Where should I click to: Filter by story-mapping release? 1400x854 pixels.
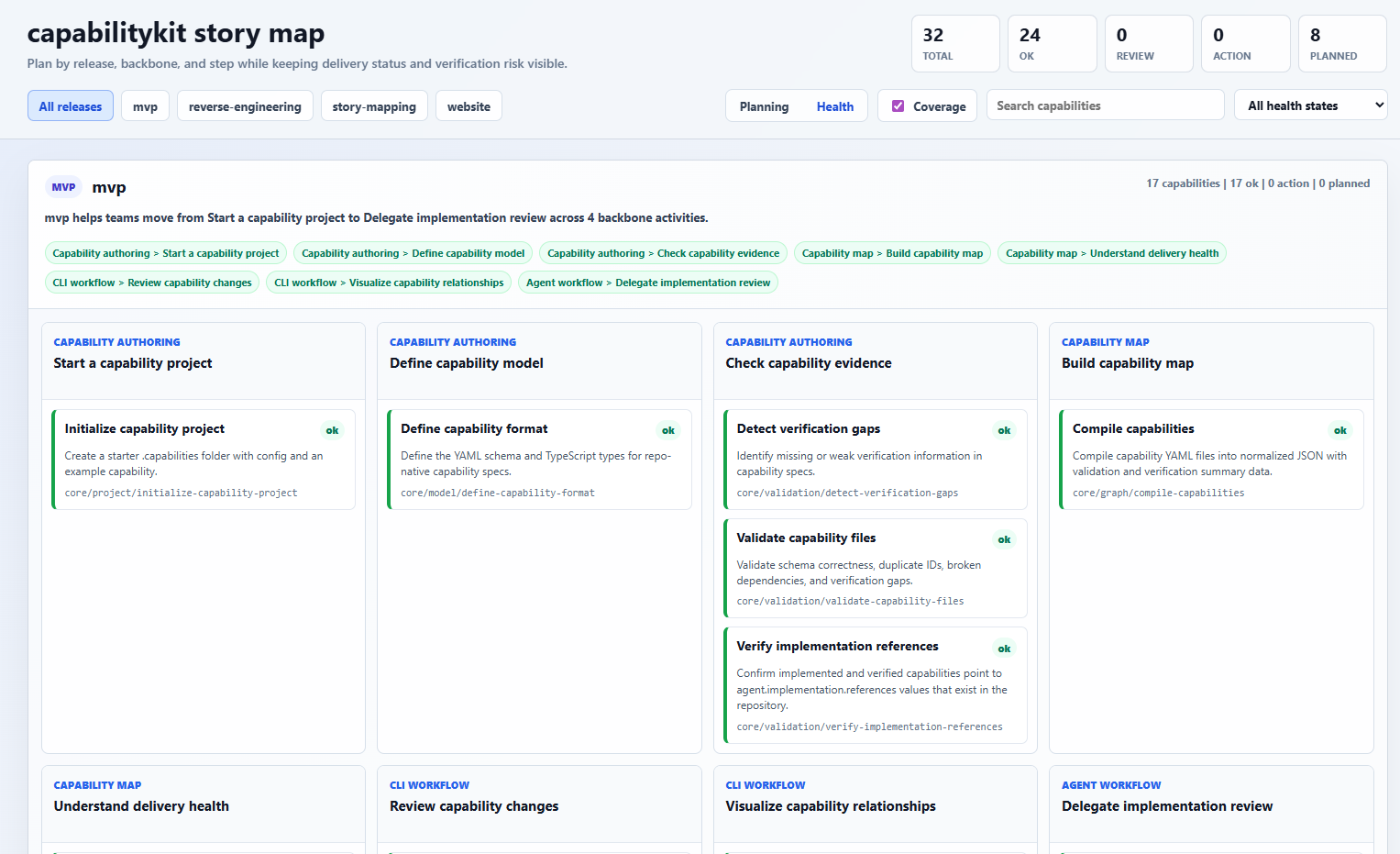point(374,106)
